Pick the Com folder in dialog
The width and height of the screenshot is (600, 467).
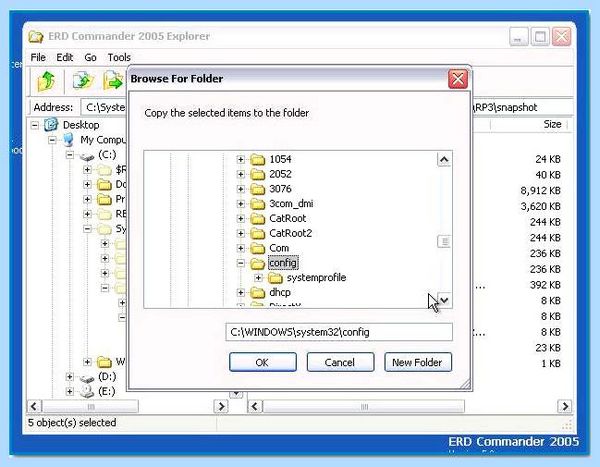click(279, 248)
